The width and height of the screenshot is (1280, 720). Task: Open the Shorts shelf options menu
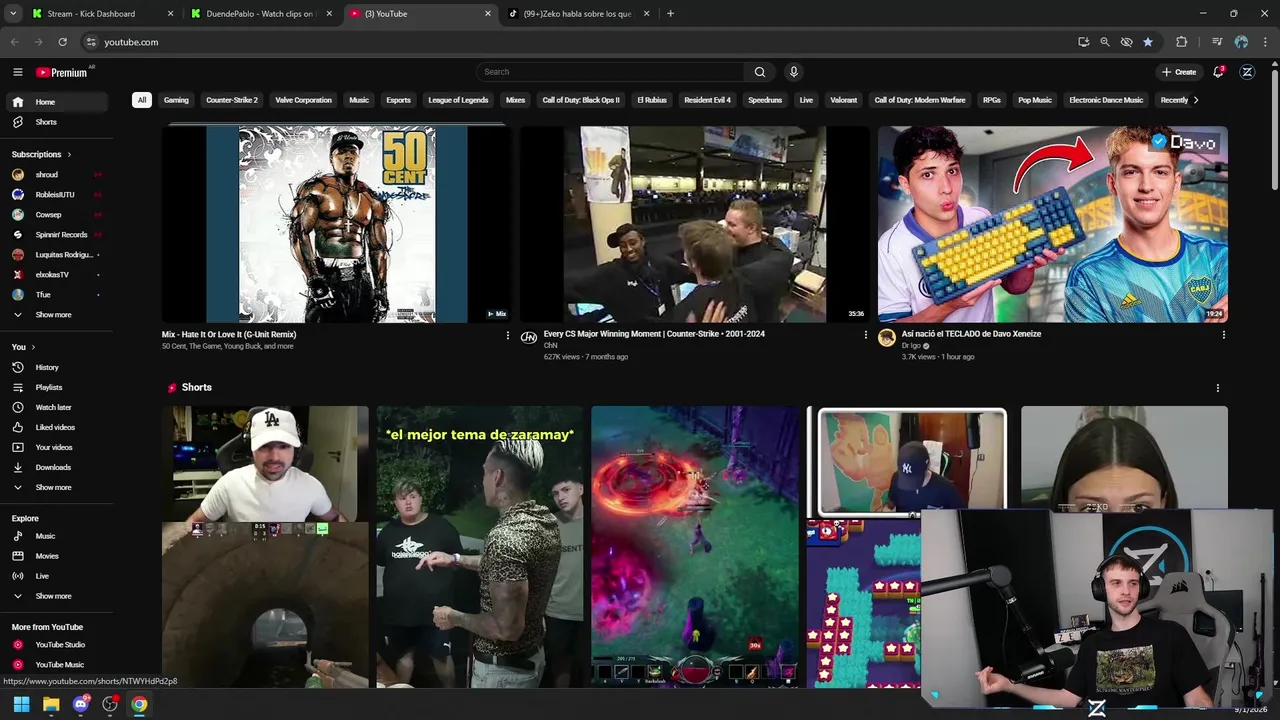[x=1217, y=388]
